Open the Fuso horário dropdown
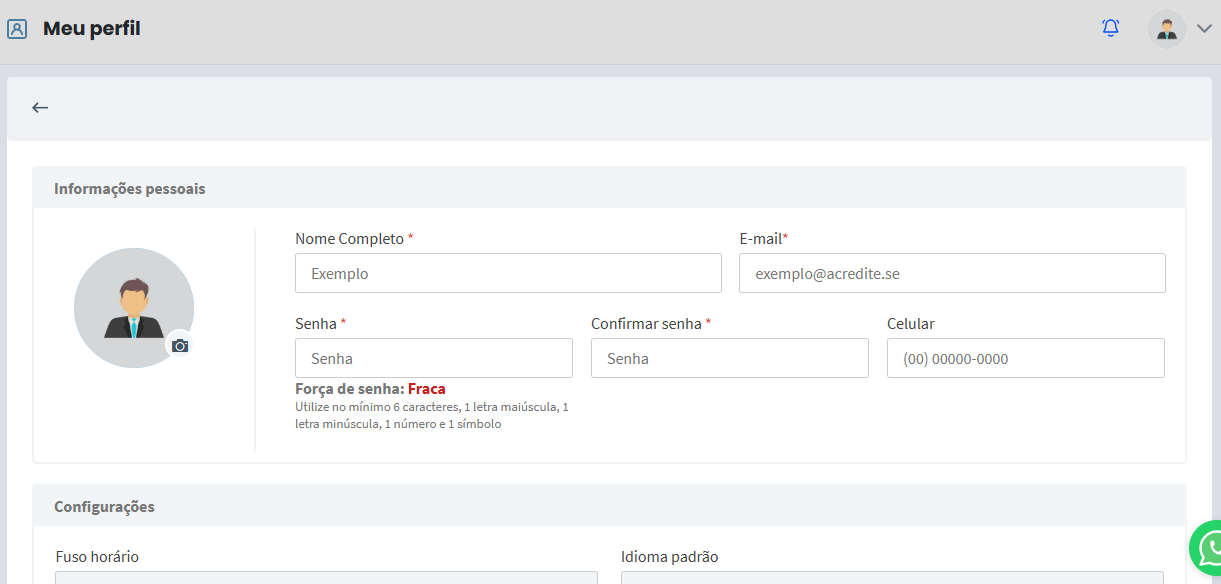 pos(326,577)
